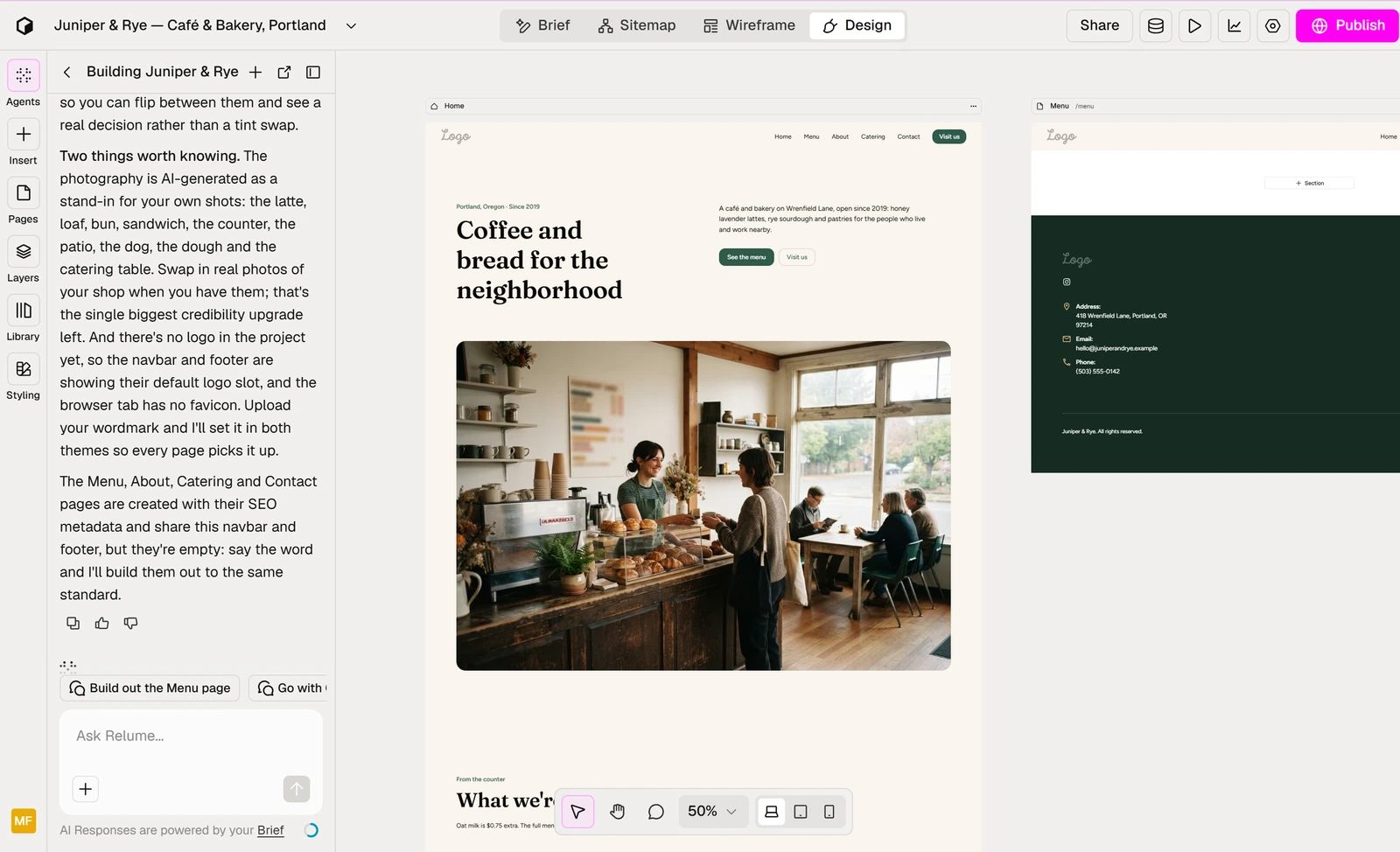Select the café hero photo

pyautogui.click(x=703, y=506)
